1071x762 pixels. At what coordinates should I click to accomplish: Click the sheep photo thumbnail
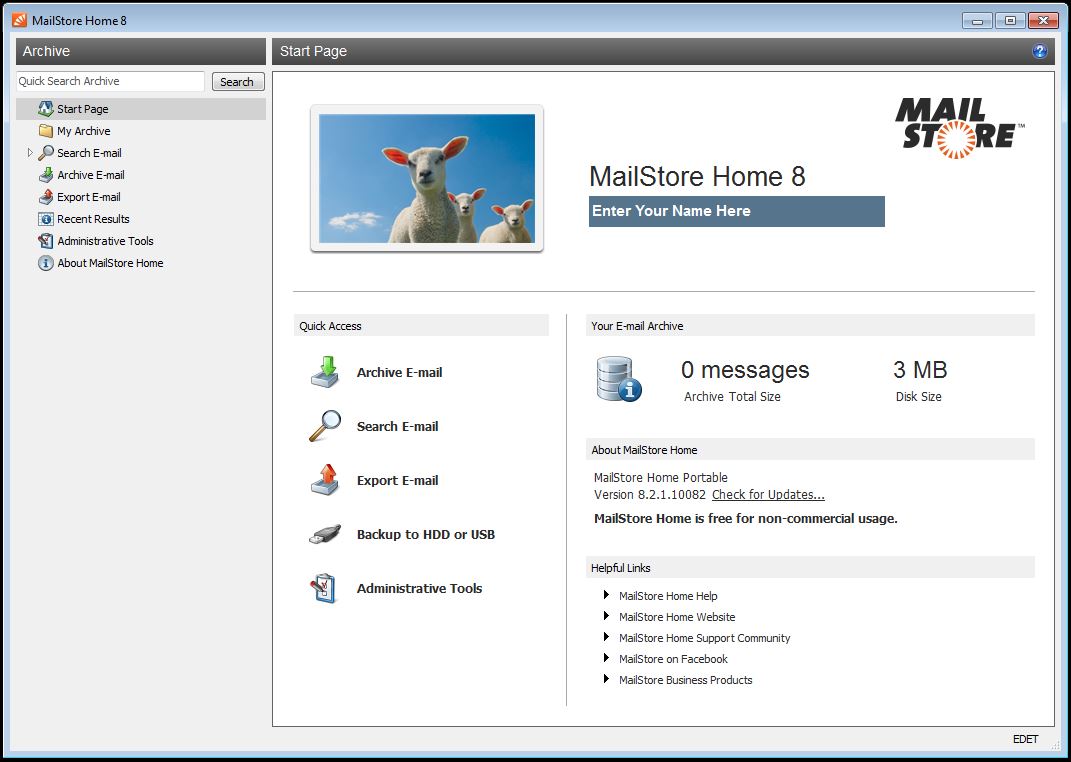427,178
